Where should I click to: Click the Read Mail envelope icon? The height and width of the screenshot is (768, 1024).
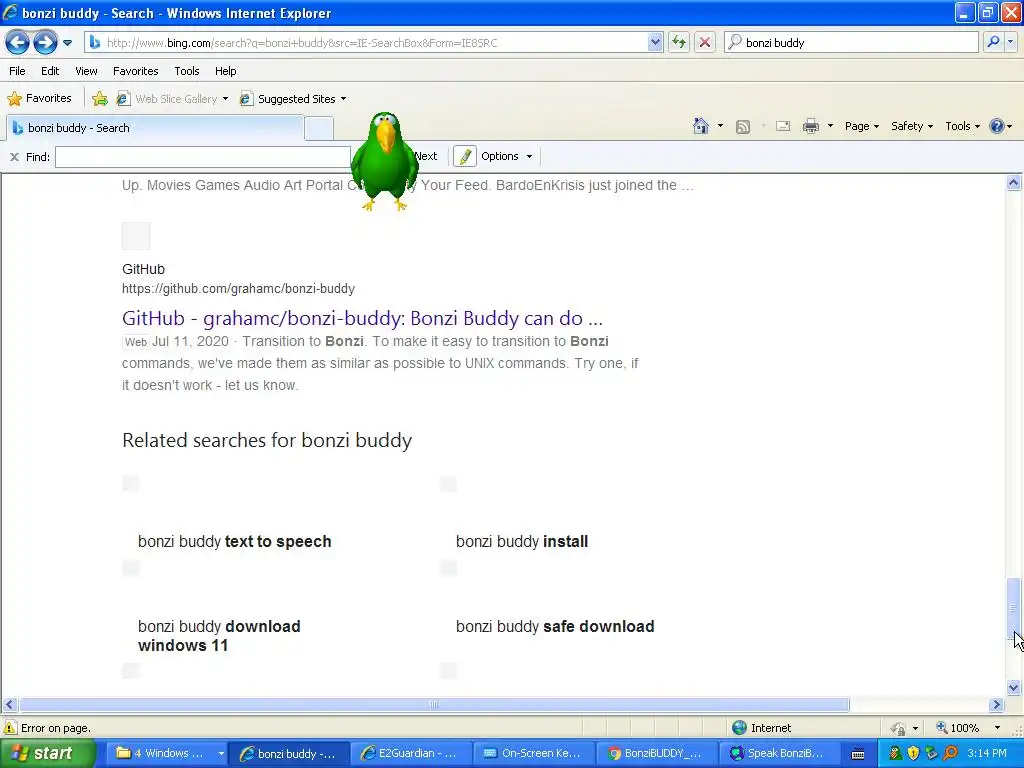pyautogui.click(x=783, y=127)
